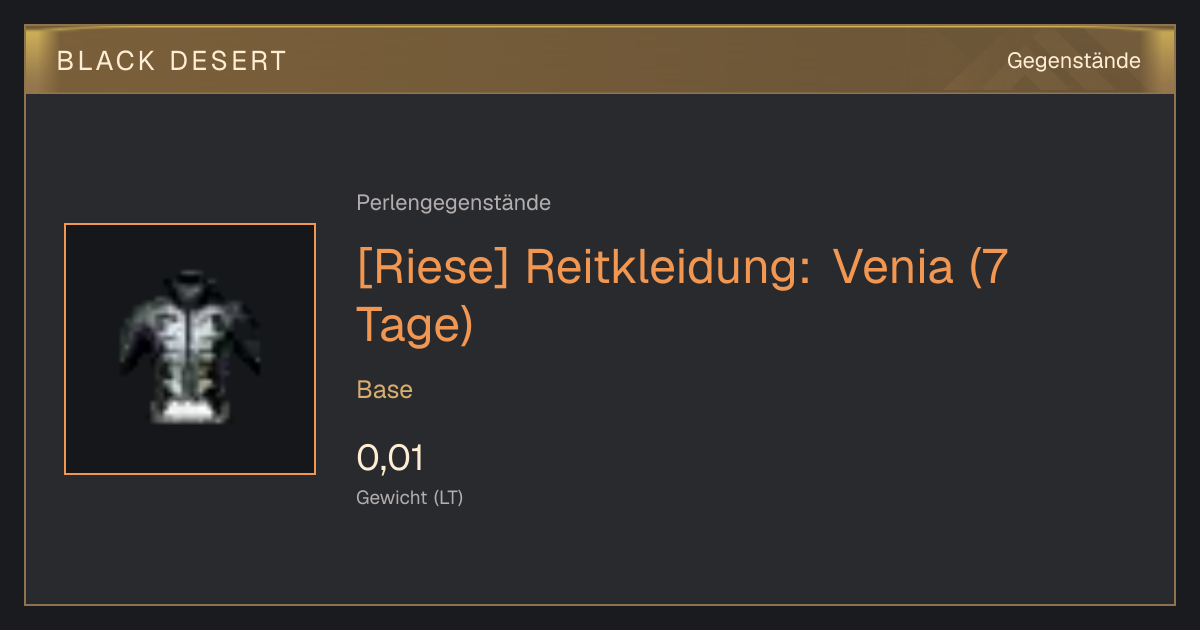
Task: Click the dark collar of the armor icon
Action: [190, 279]
